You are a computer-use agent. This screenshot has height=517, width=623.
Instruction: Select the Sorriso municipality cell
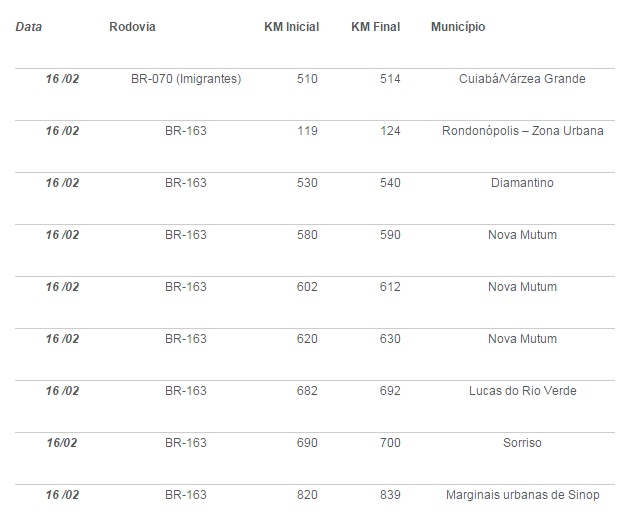[522, 443]
